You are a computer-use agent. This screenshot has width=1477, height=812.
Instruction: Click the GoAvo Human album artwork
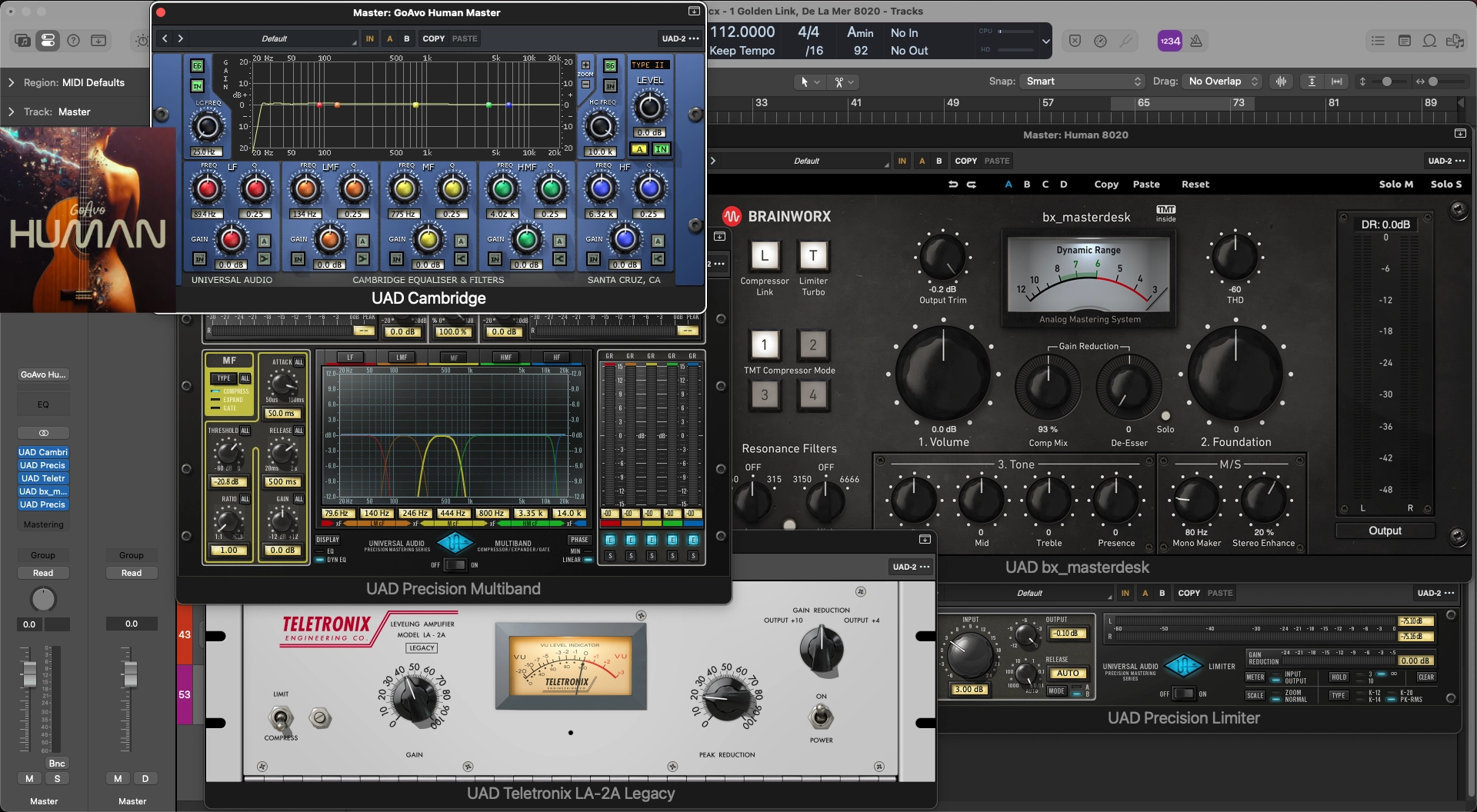[x=88, y=219]
